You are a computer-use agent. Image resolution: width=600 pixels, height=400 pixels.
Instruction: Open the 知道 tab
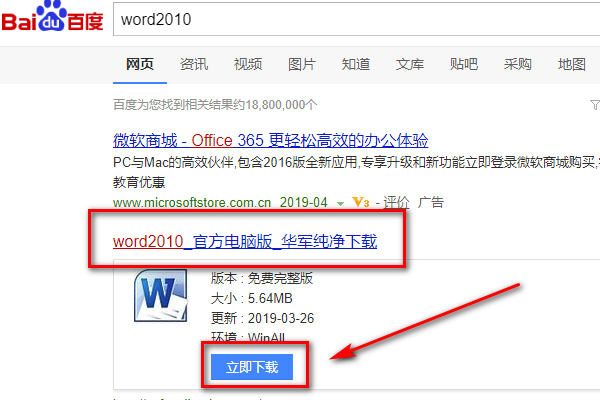(x=355, y=64)
